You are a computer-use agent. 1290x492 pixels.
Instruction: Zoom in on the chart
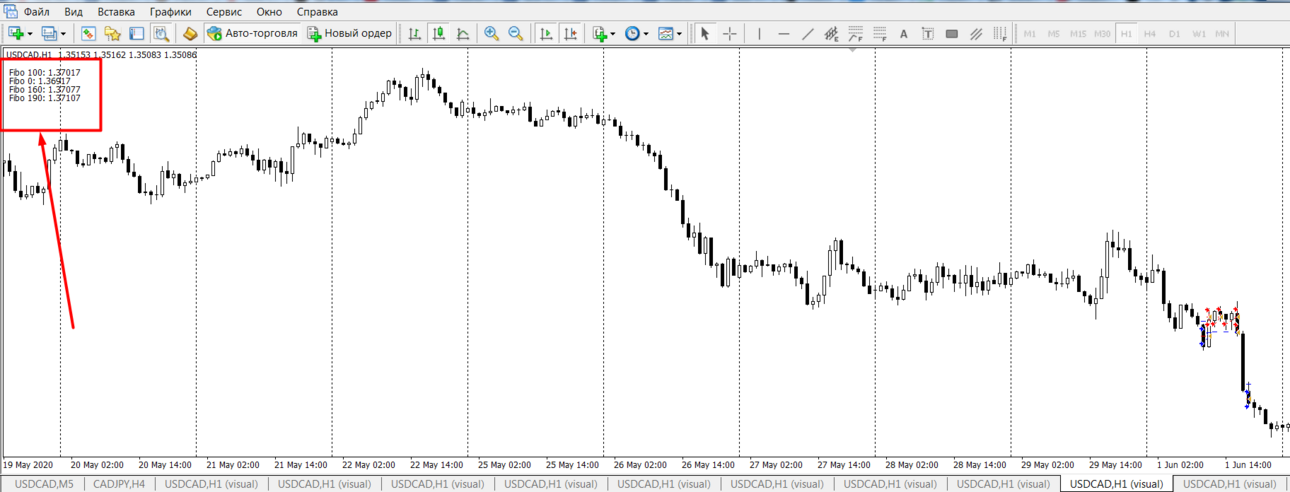pos(492,33)
